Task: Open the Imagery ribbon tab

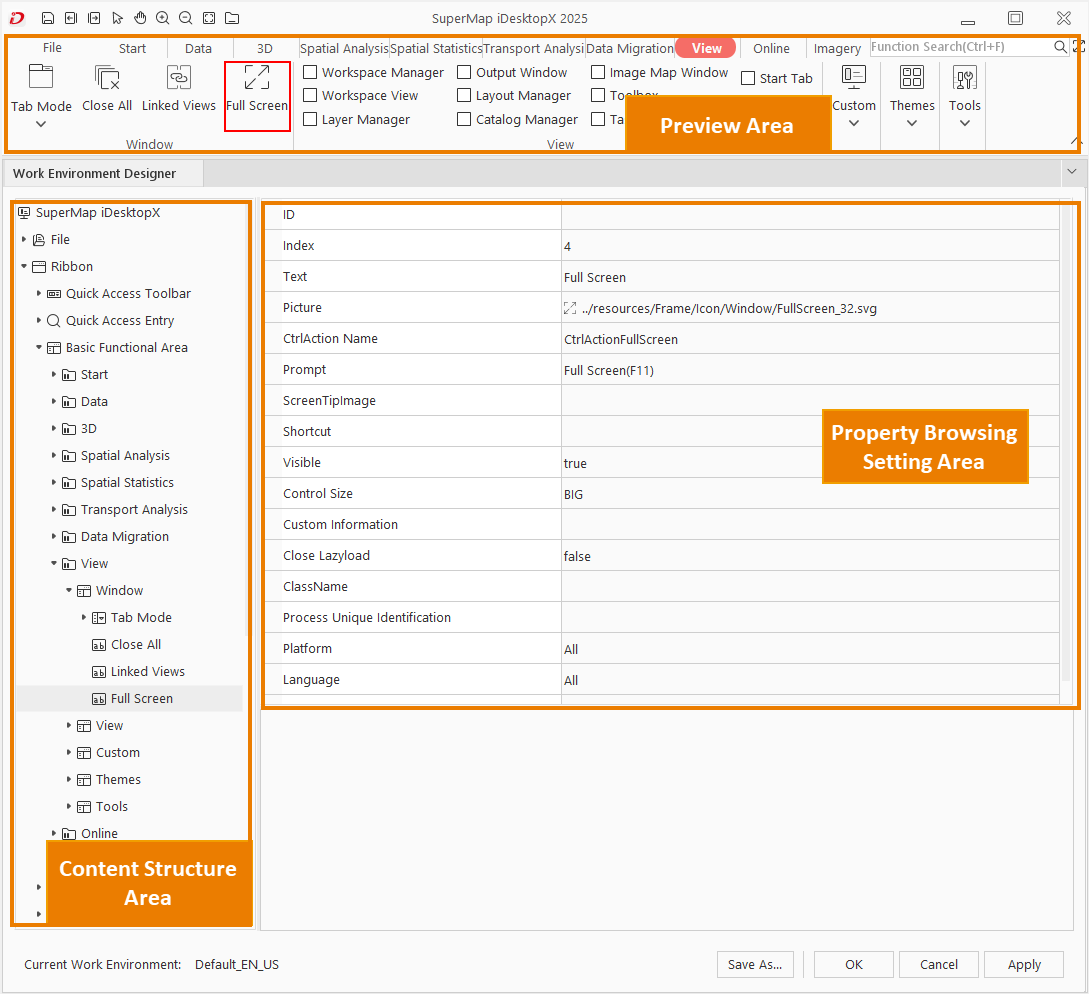Action: coord(837,49)
